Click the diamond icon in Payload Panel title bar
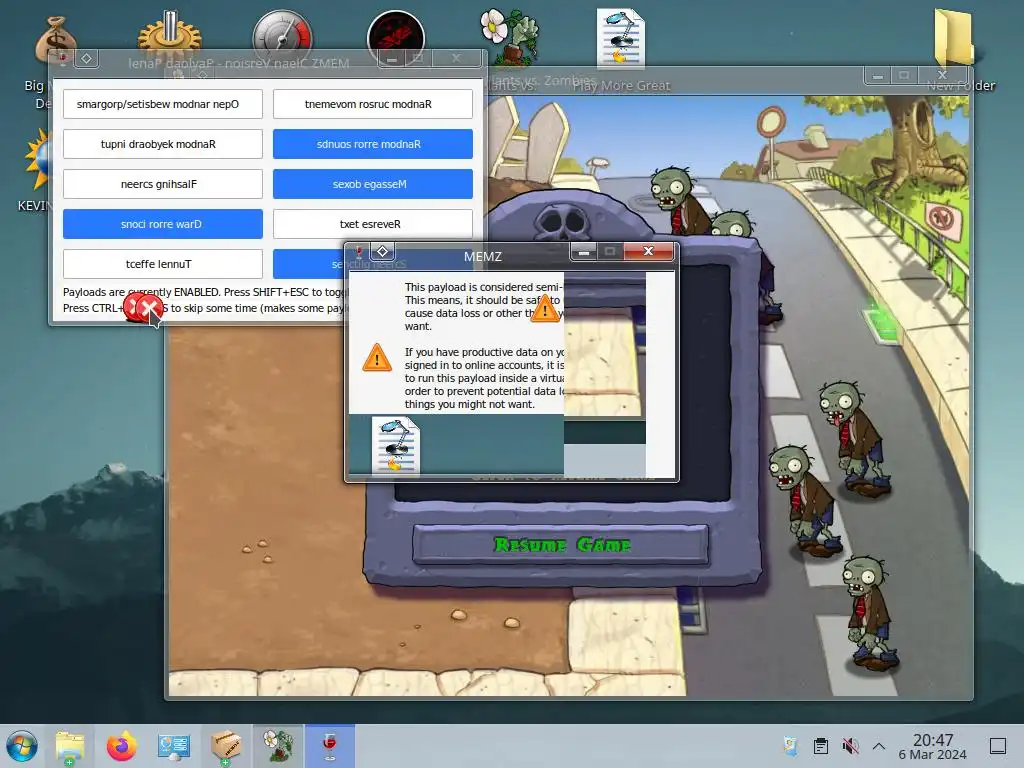 [x=86, y=59]
